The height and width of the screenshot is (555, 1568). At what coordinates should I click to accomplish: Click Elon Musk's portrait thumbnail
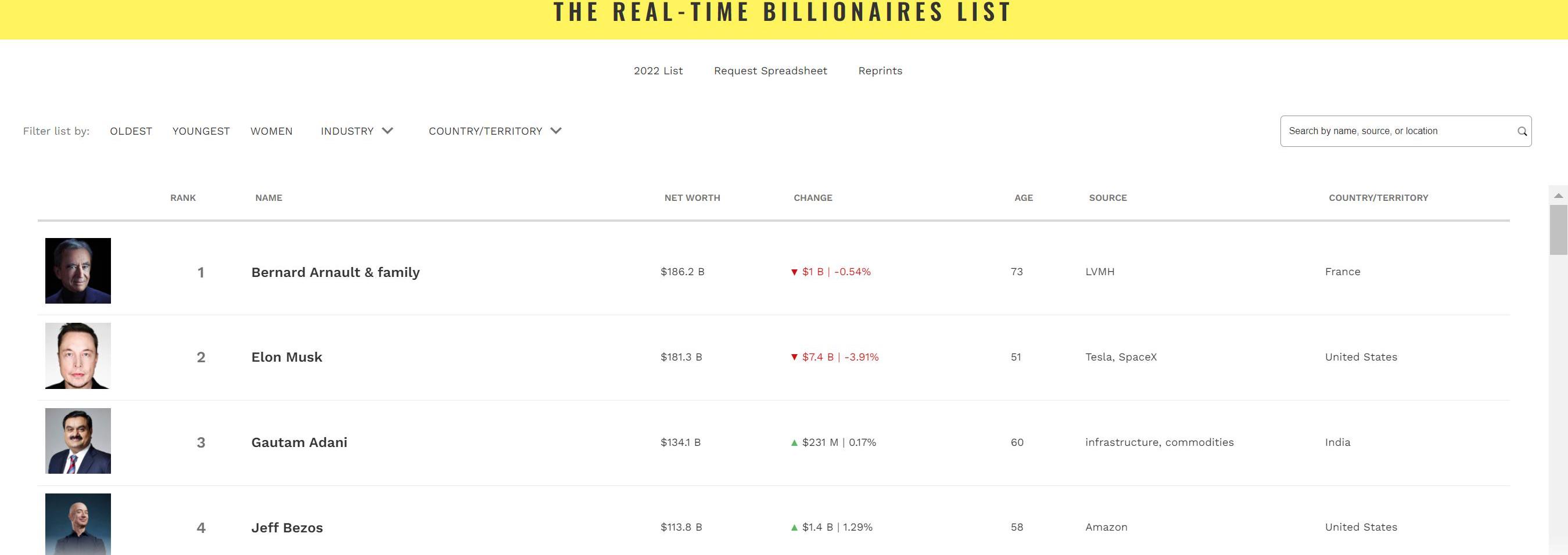coord(78,356)
